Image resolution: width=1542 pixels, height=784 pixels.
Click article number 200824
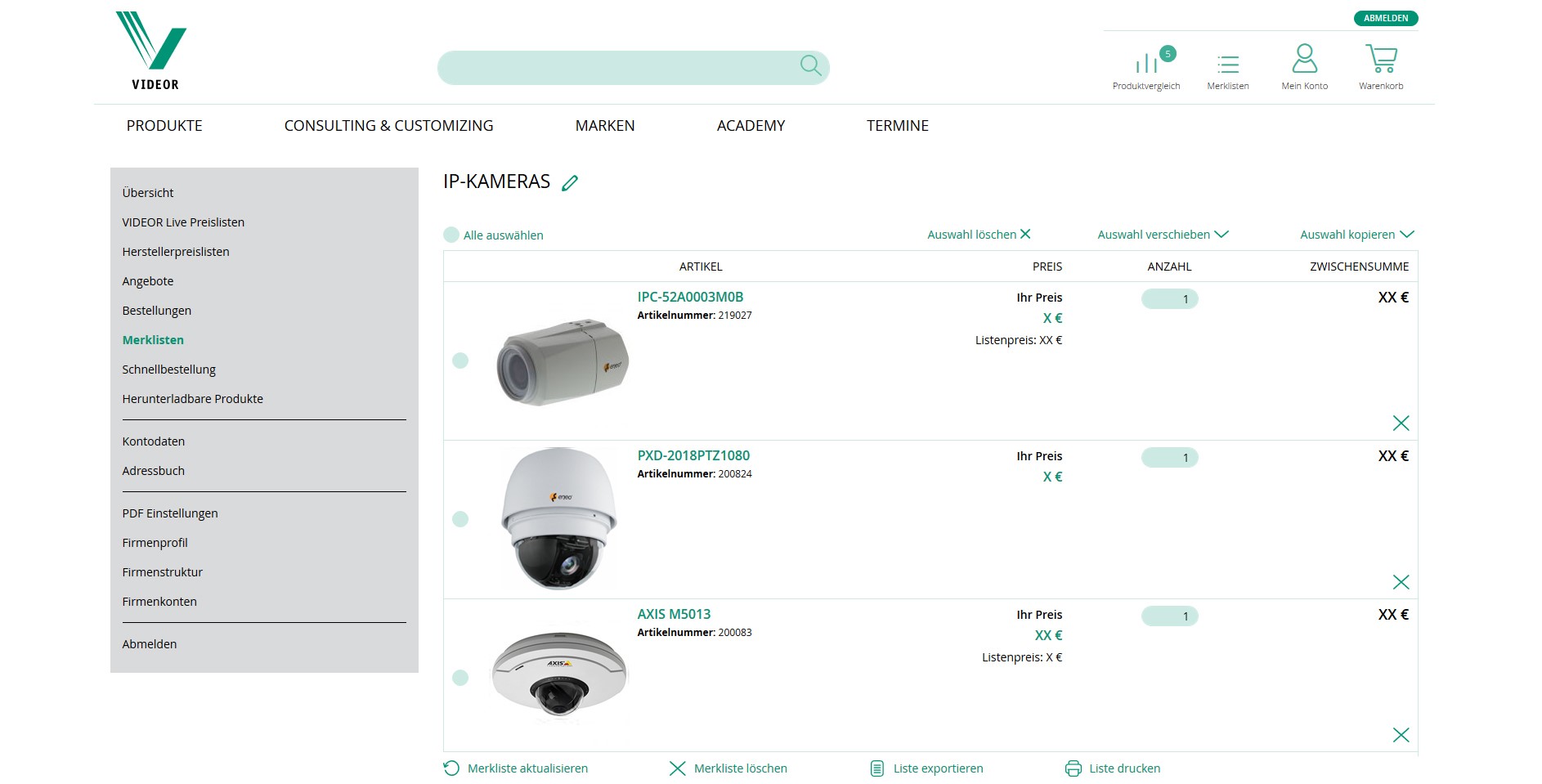point(735,474)
